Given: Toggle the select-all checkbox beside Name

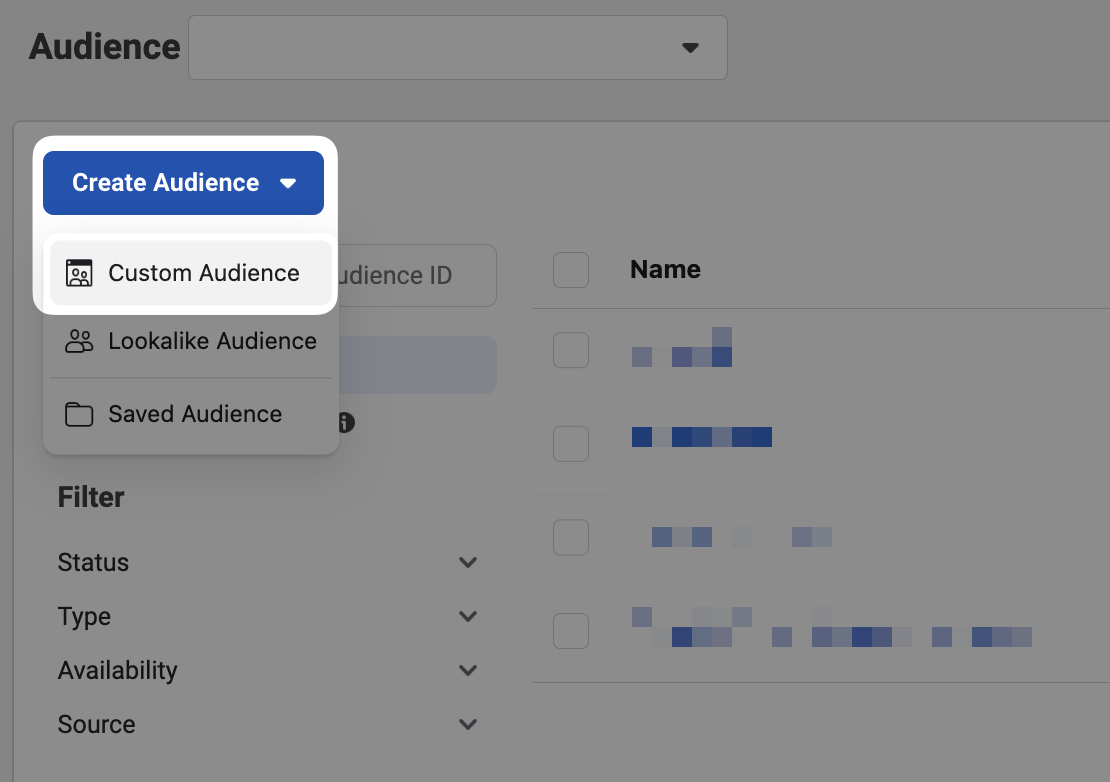Looking at the screenshot, I should click(x=571, y=270).
